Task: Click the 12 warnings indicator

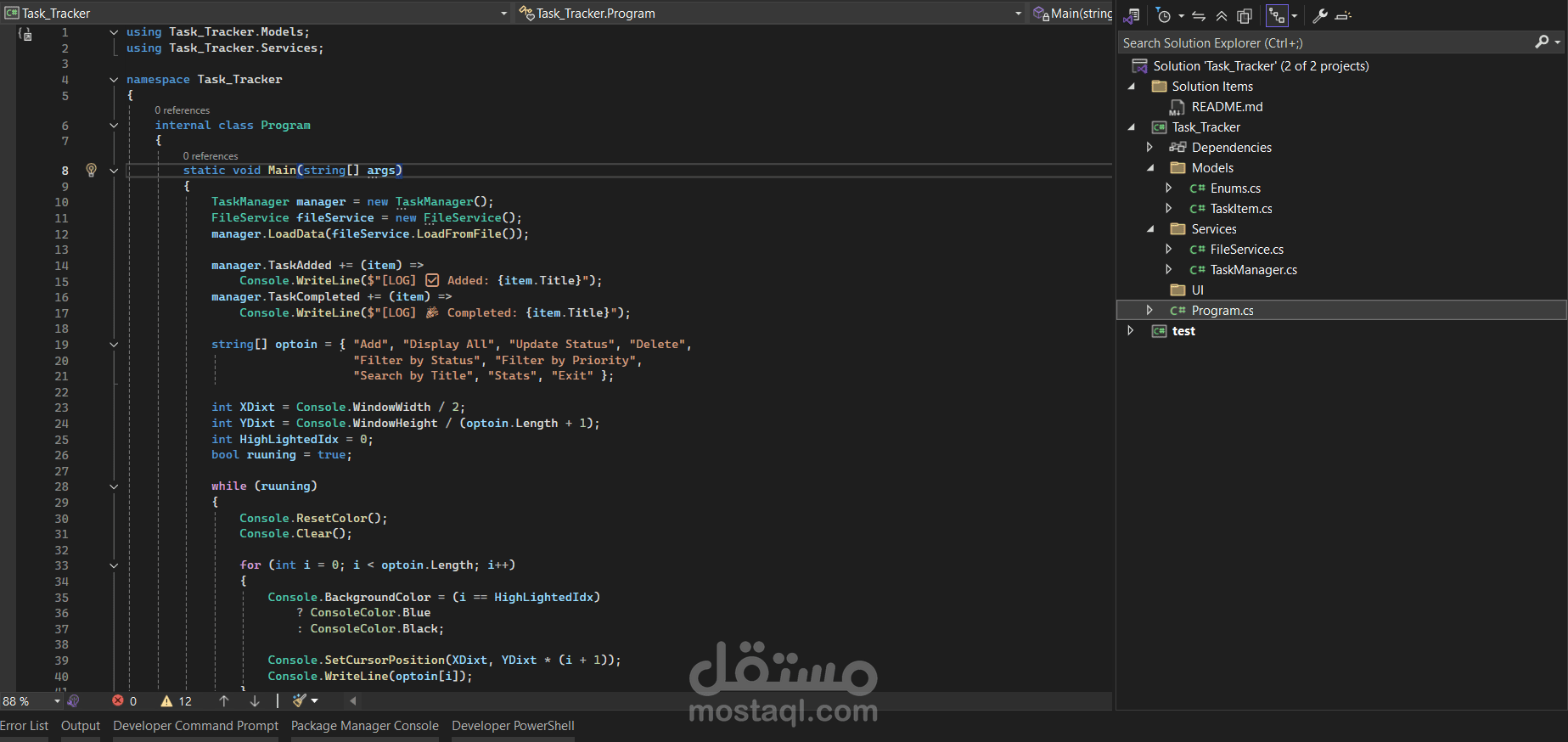Action: (x=177, y=701)
